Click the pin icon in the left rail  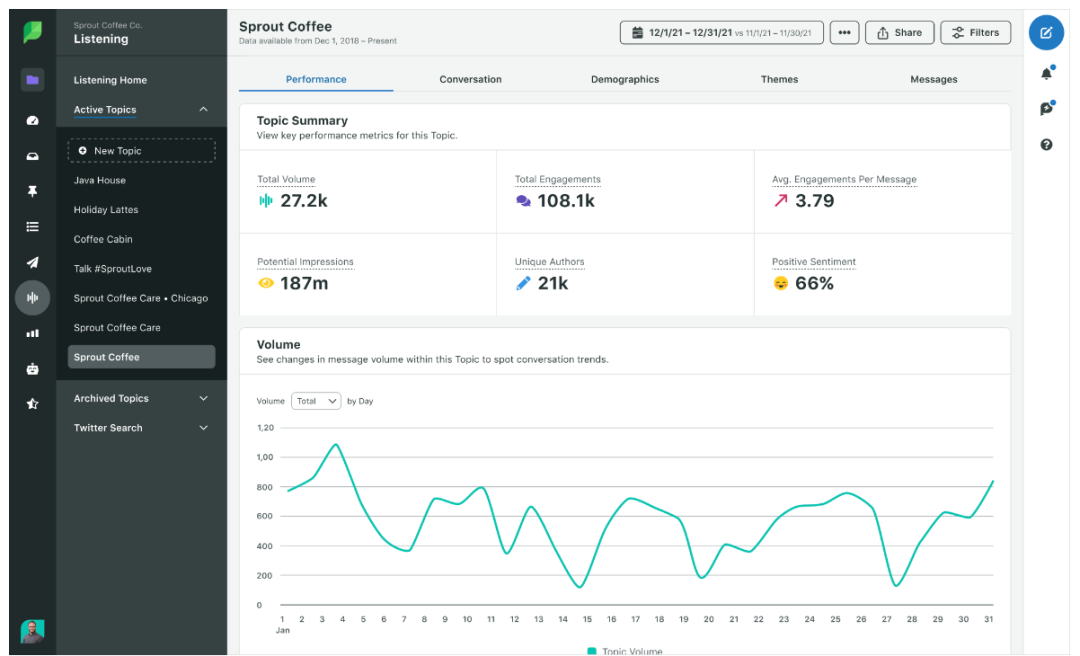click(32, 192)
